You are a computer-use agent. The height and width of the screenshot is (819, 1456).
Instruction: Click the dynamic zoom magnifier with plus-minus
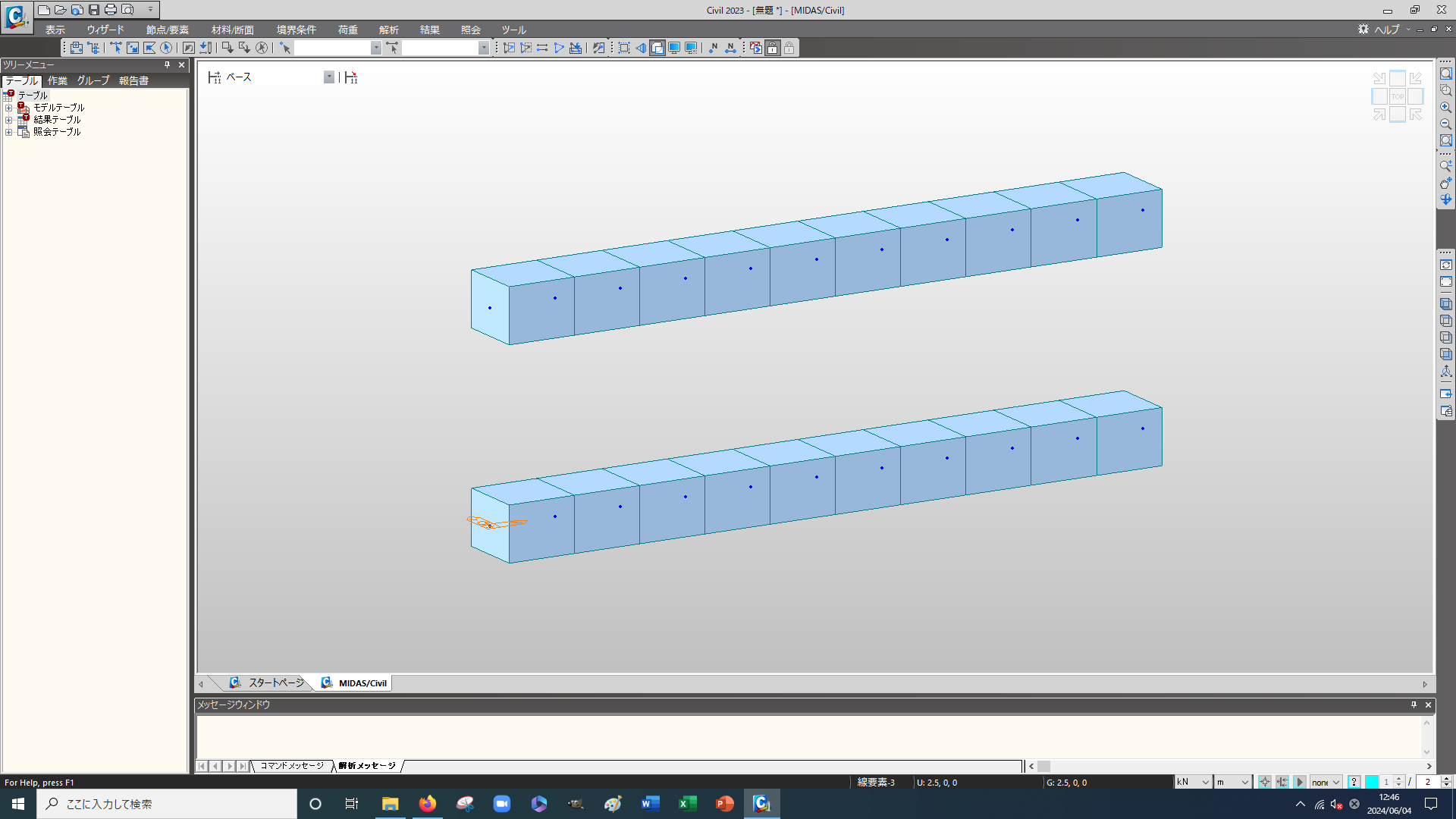pyautogui.click(x=1446, y=166)
